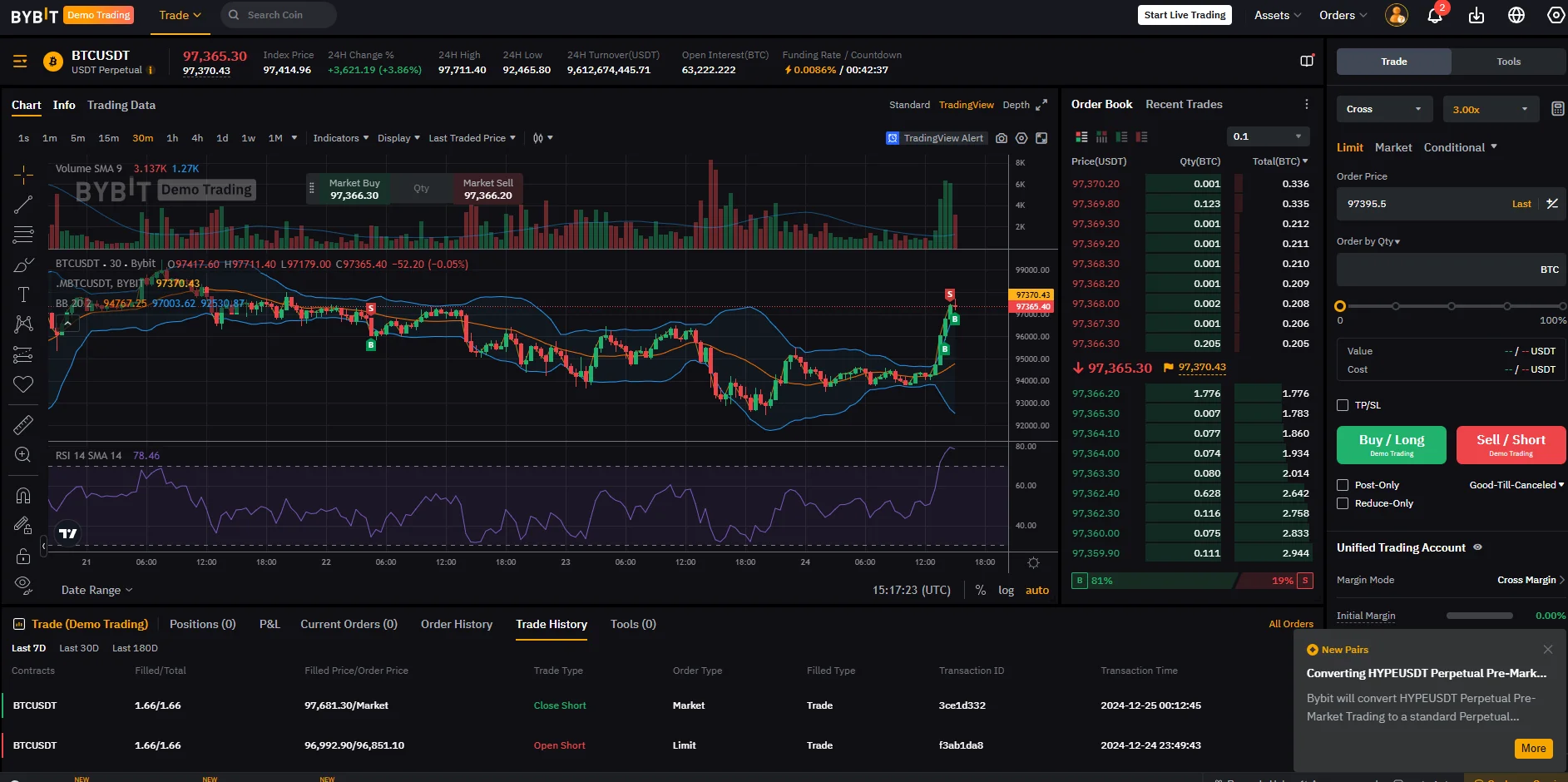
Task: Select the Text annotation tool
Action: point(23,294)
